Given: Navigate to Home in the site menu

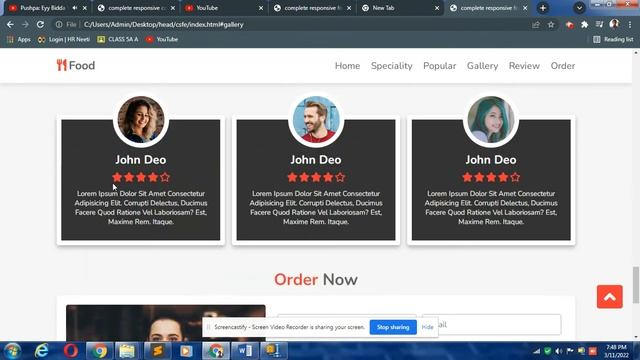Looking at the screenshot, I should [347, 66].
